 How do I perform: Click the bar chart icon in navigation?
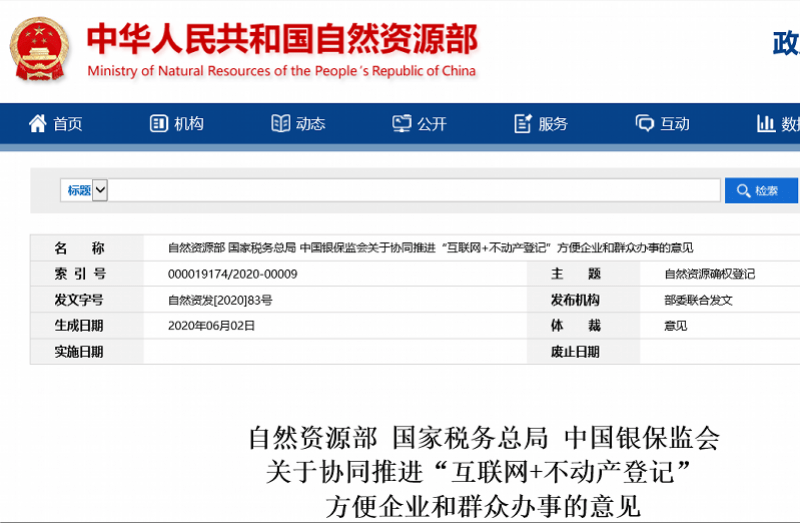pyautogui.click(x=766, y=123)
